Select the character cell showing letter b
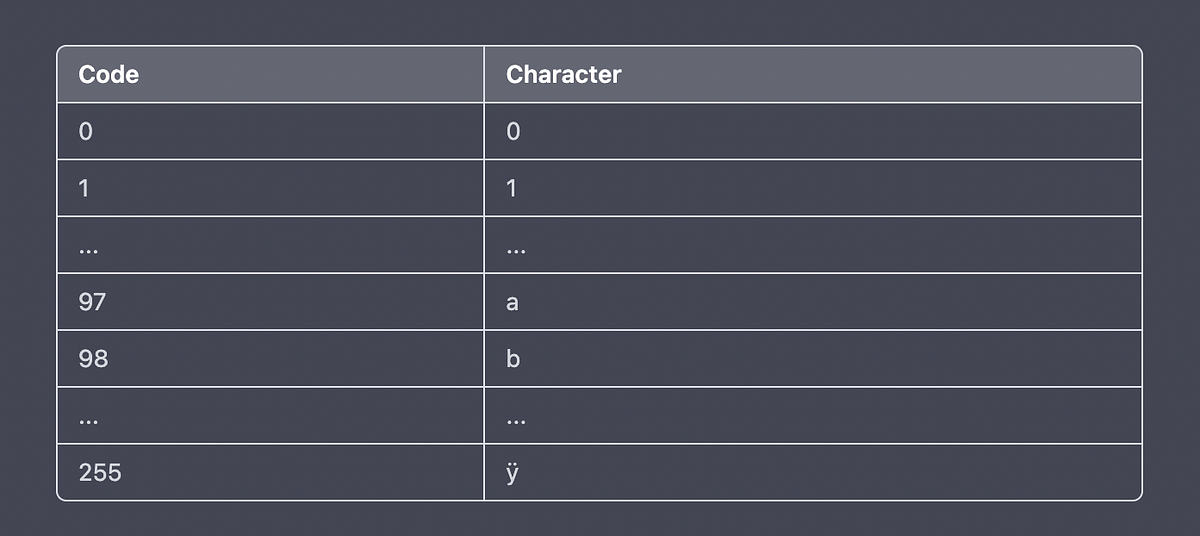The image size is (1200, 536). click(513, 359)
